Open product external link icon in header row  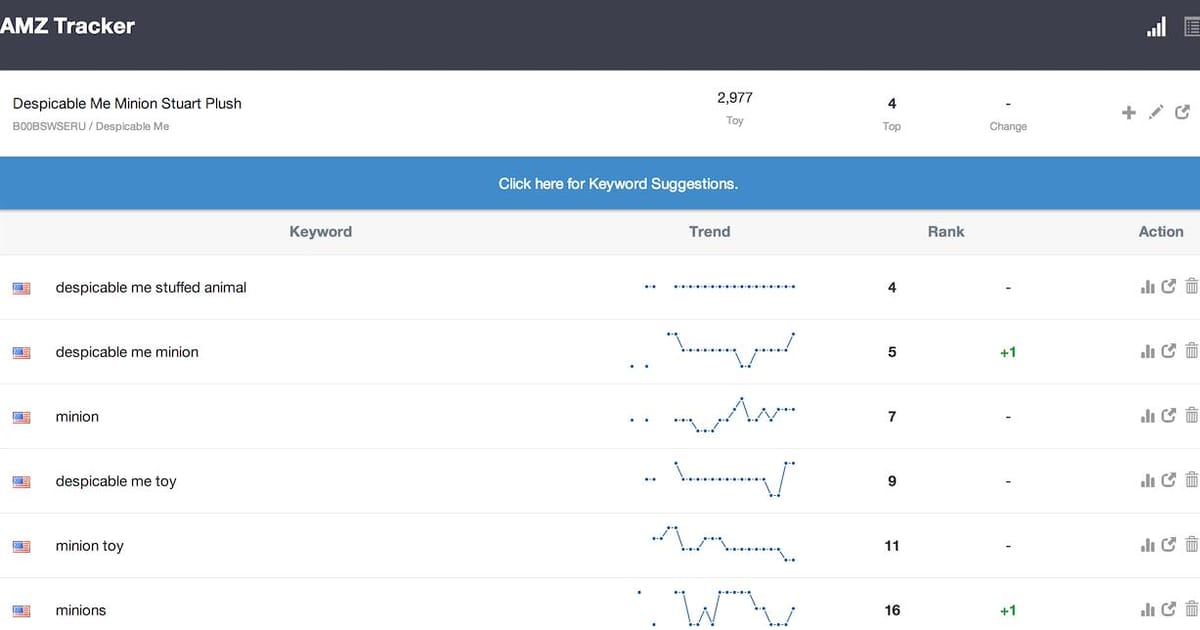click(x=1183, y=113)
